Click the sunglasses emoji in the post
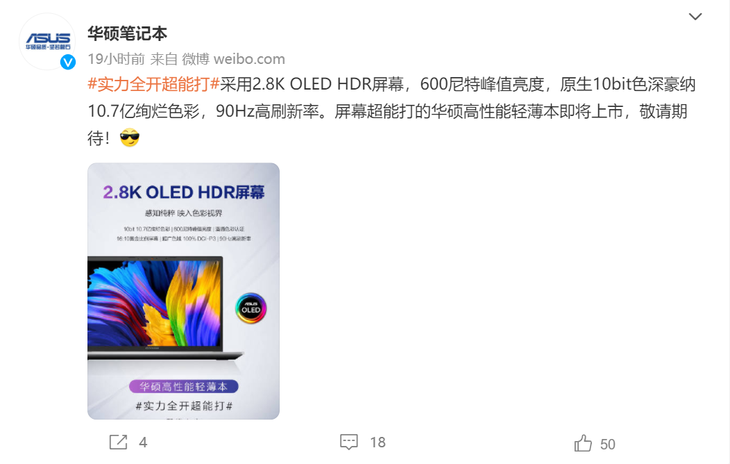730x464 pixels. [129, 137]
